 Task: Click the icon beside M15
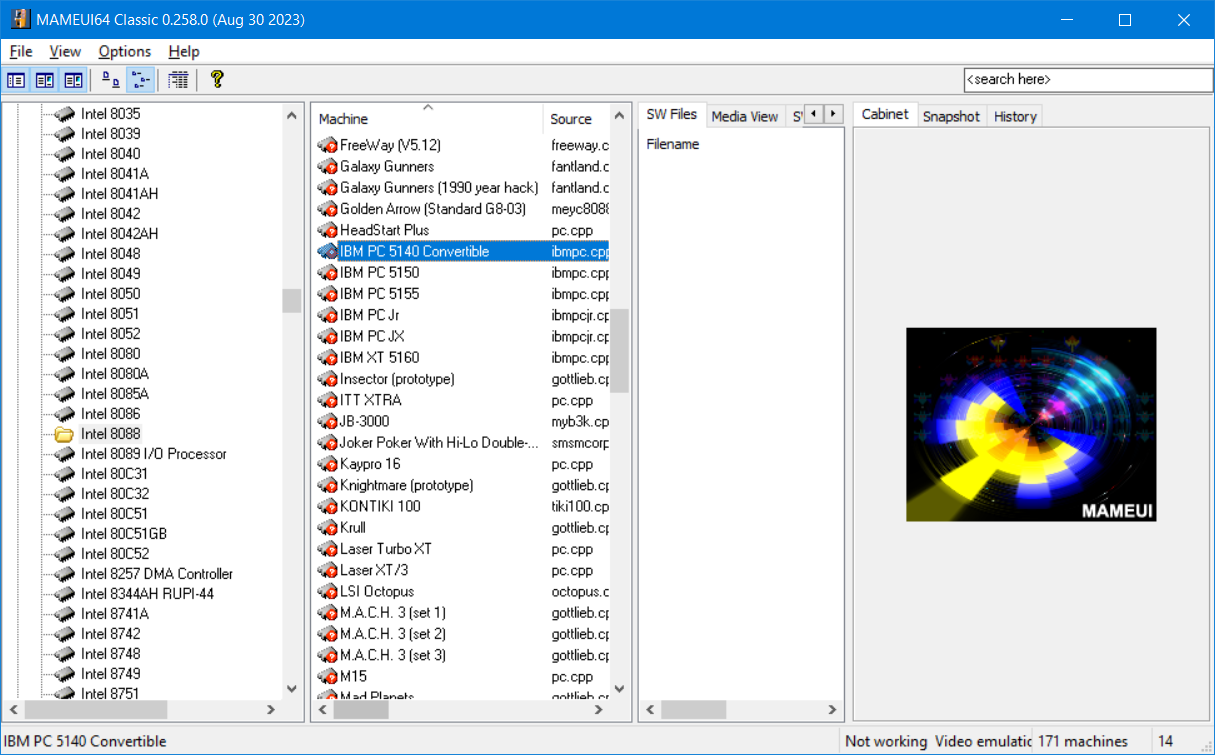click(x=327, y=676)
